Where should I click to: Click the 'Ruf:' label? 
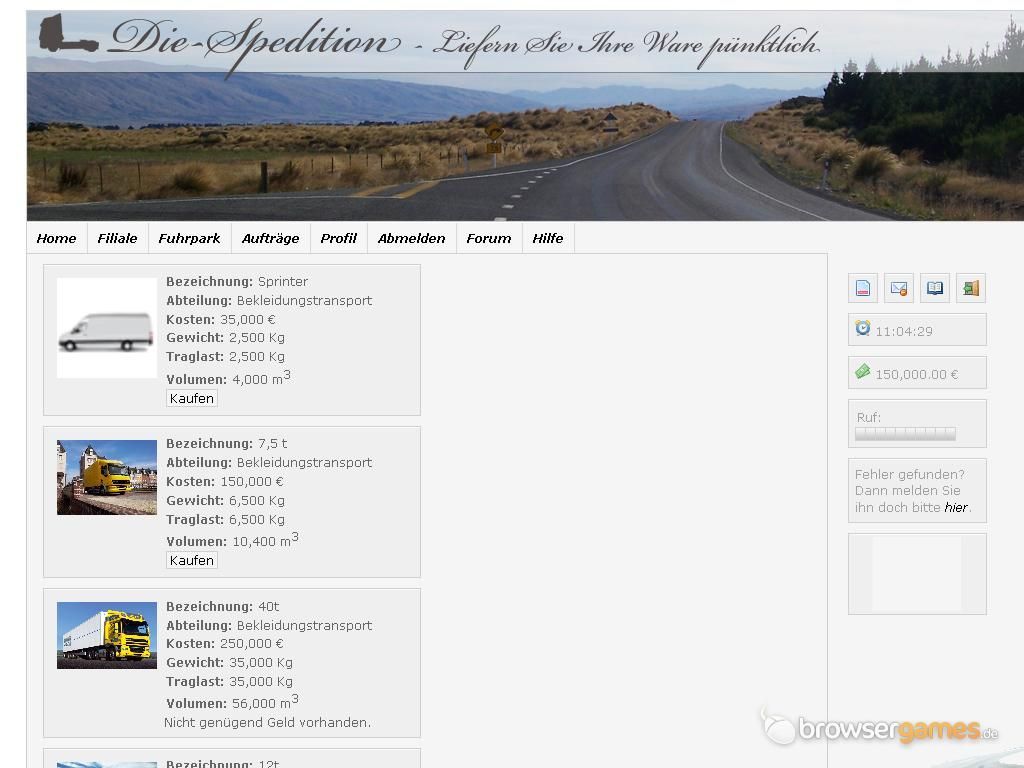(869, 417)
